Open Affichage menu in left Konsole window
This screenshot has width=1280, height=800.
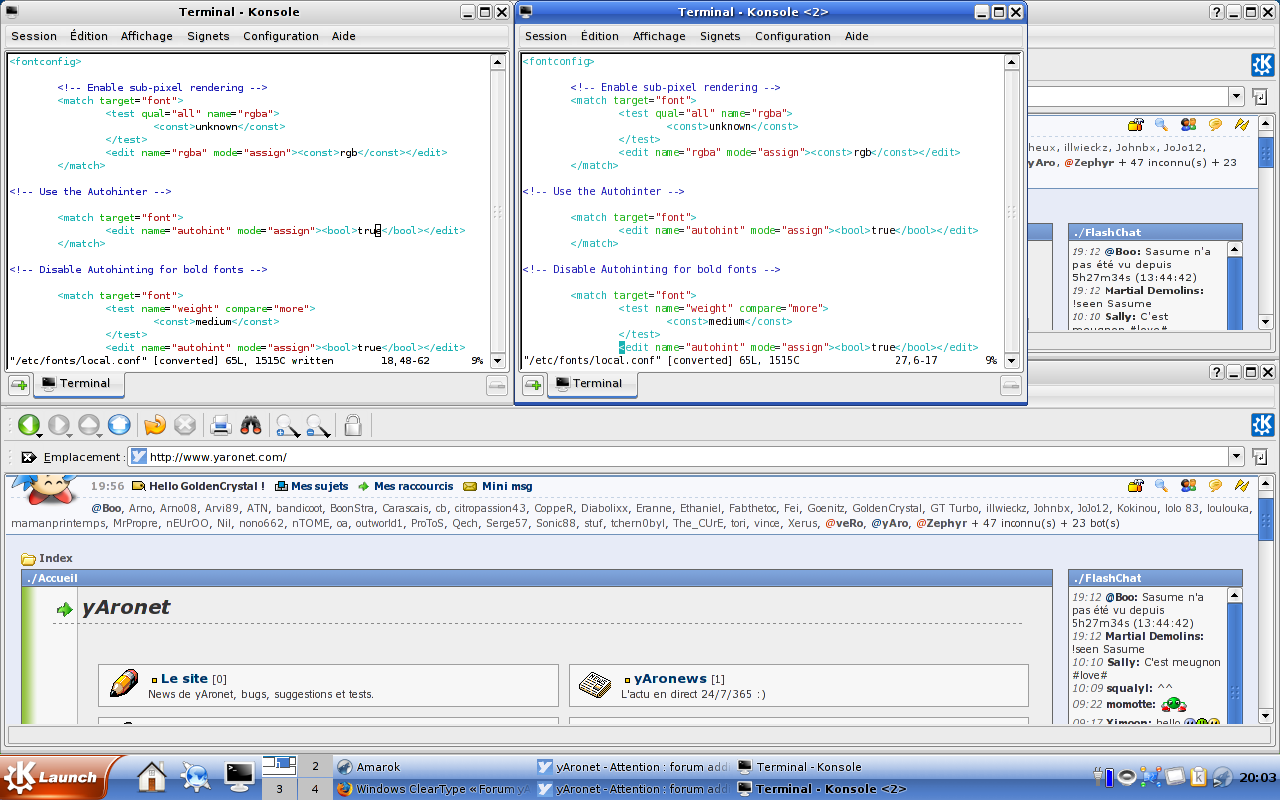tap(147, 36)
